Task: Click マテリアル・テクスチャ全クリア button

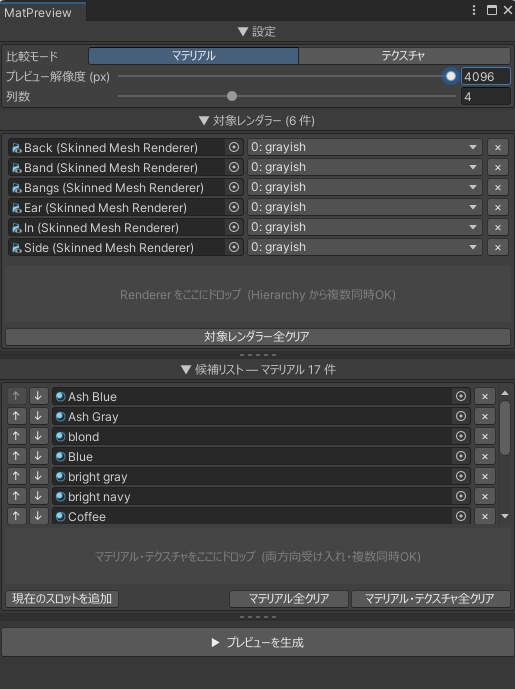Action: click(x=431, y=598)
